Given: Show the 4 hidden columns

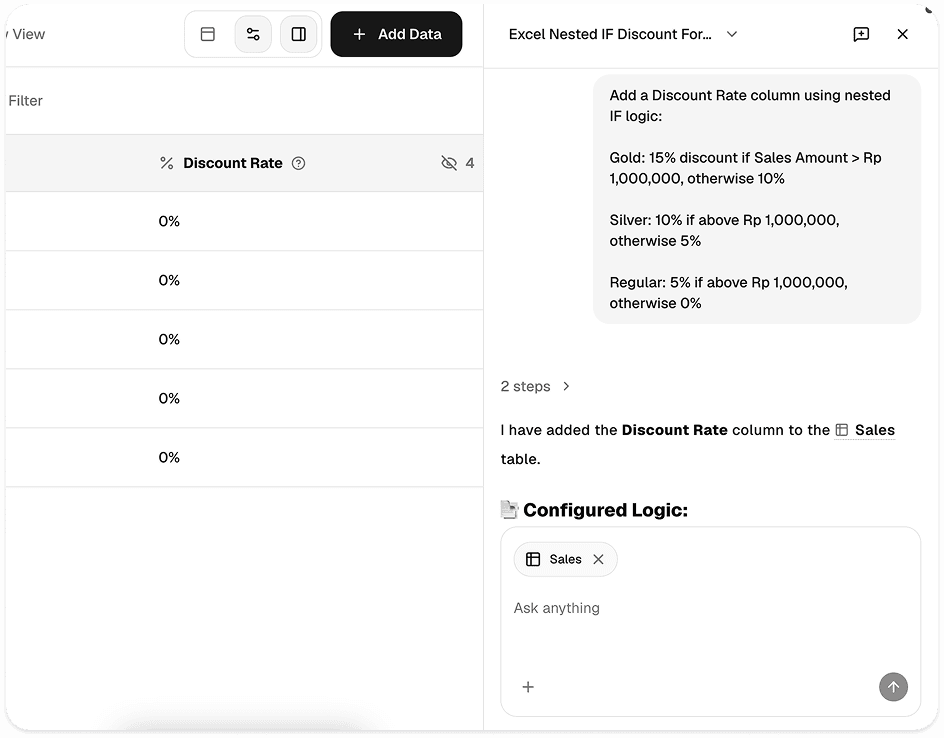Looking at the screenshot, I should [458, 163].
